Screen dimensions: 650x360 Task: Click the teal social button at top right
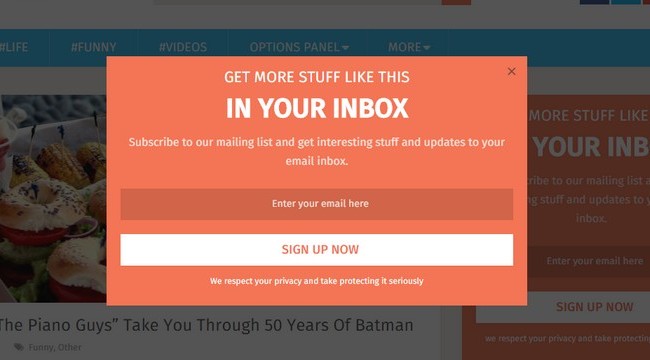click(x=626, y=2)
